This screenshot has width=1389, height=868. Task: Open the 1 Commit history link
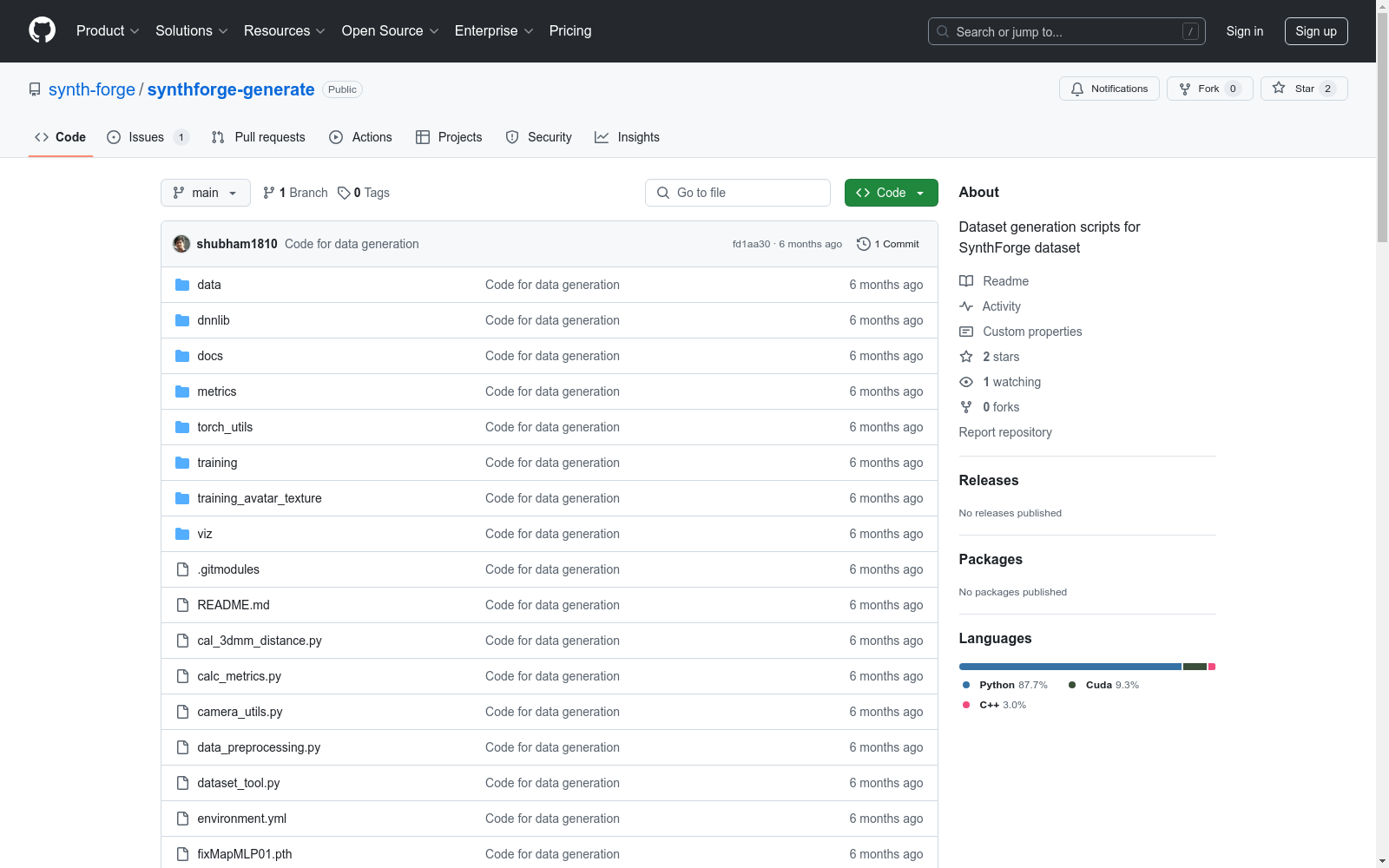[x=888, y=244]
